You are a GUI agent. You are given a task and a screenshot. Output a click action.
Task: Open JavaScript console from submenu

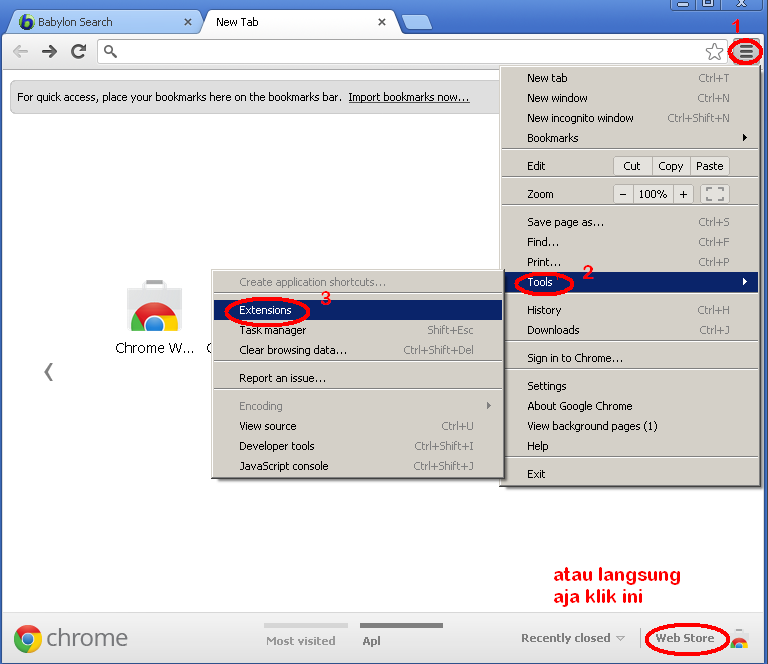point(358,466)
